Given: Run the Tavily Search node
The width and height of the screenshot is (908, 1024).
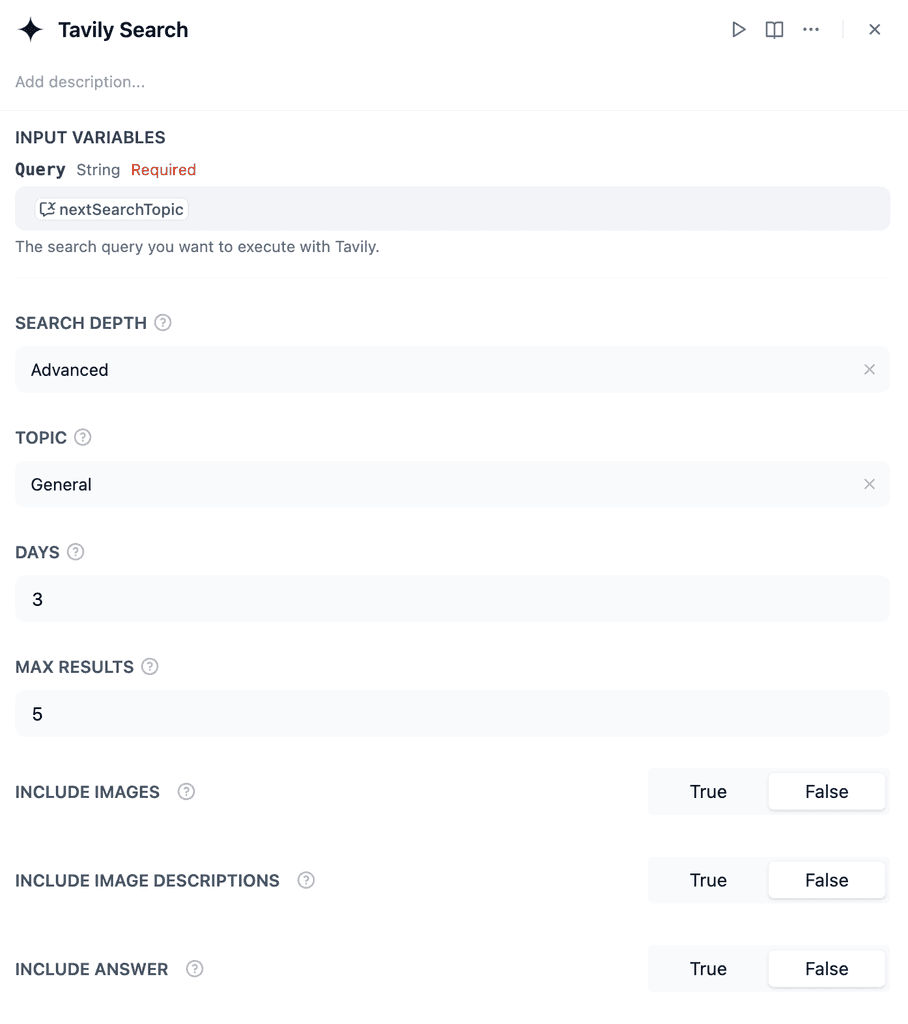Looking at the screenshot, I should [739, 29].
